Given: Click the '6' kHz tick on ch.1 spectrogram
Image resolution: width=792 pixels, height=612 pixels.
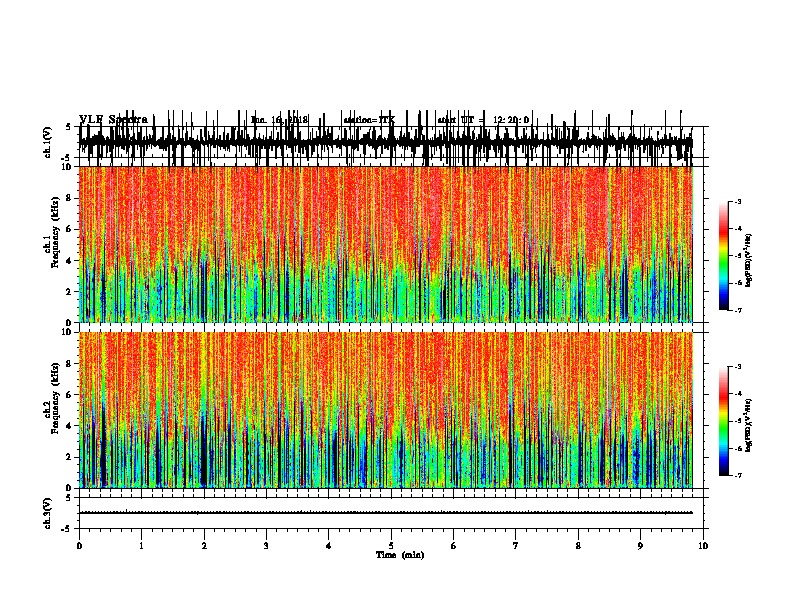Looking at the screenshot, I should click(x=70, y=230).
